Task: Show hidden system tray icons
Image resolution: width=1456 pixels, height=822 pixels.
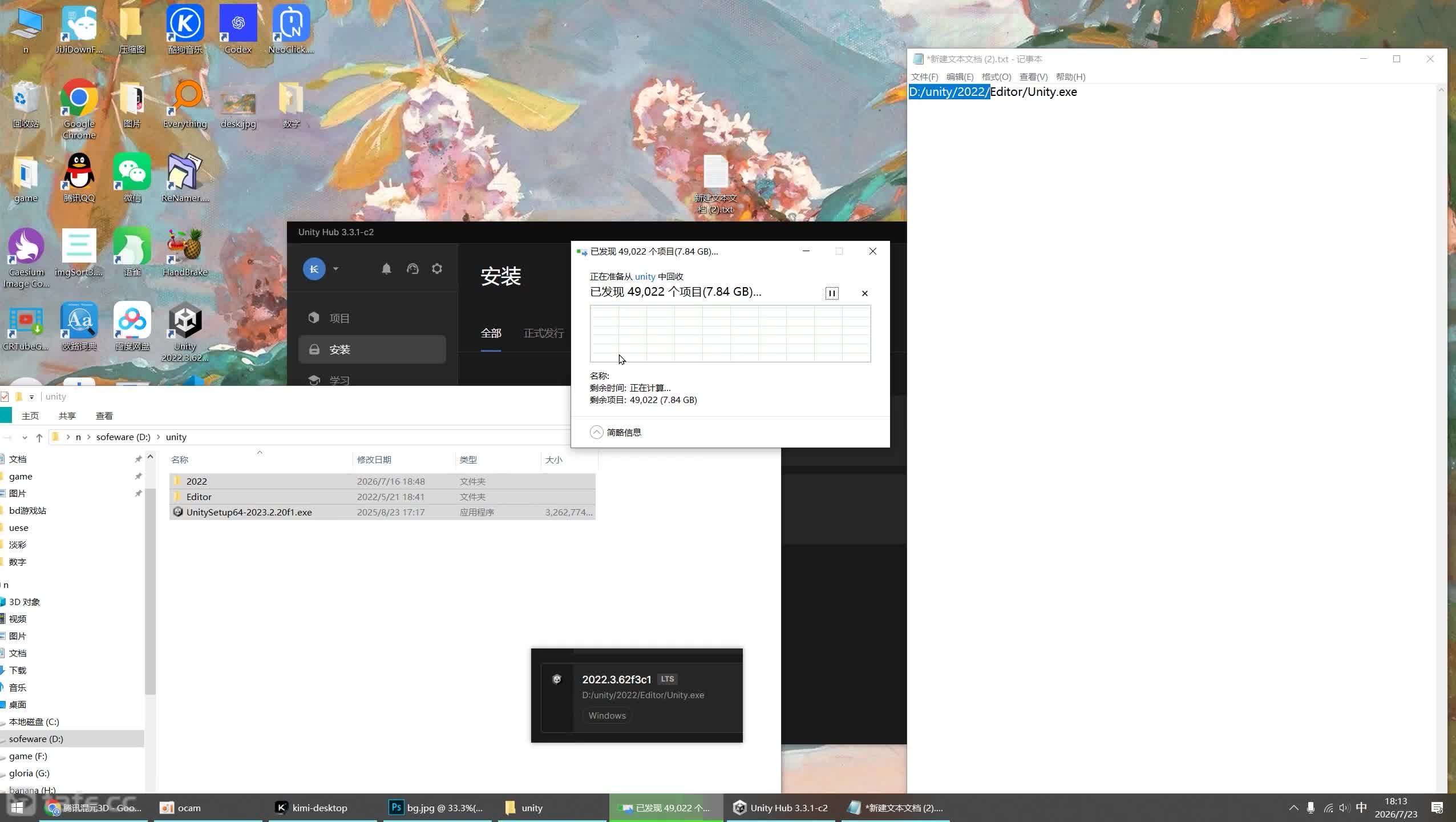Action: click(1293, 808)
